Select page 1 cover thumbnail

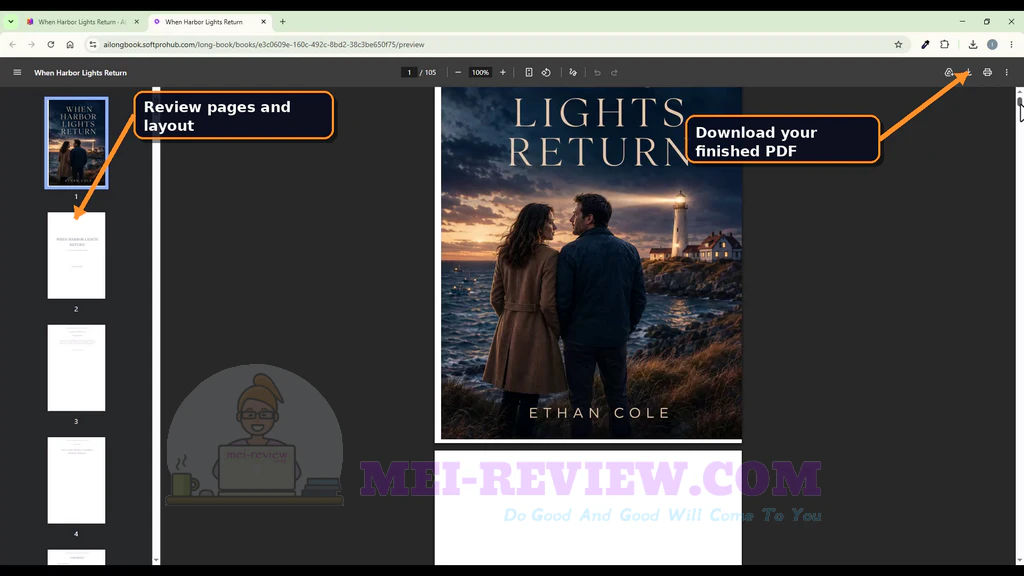tap(76, 142)
